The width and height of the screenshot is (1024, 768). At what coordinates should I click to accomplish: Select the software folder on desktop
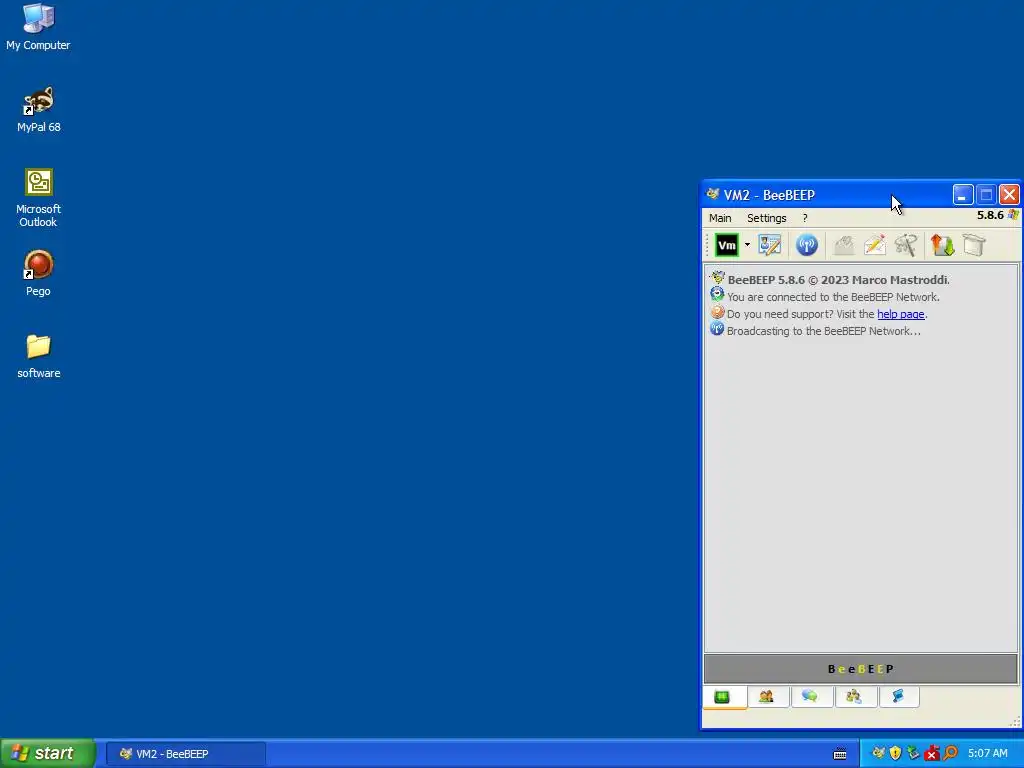39,356
